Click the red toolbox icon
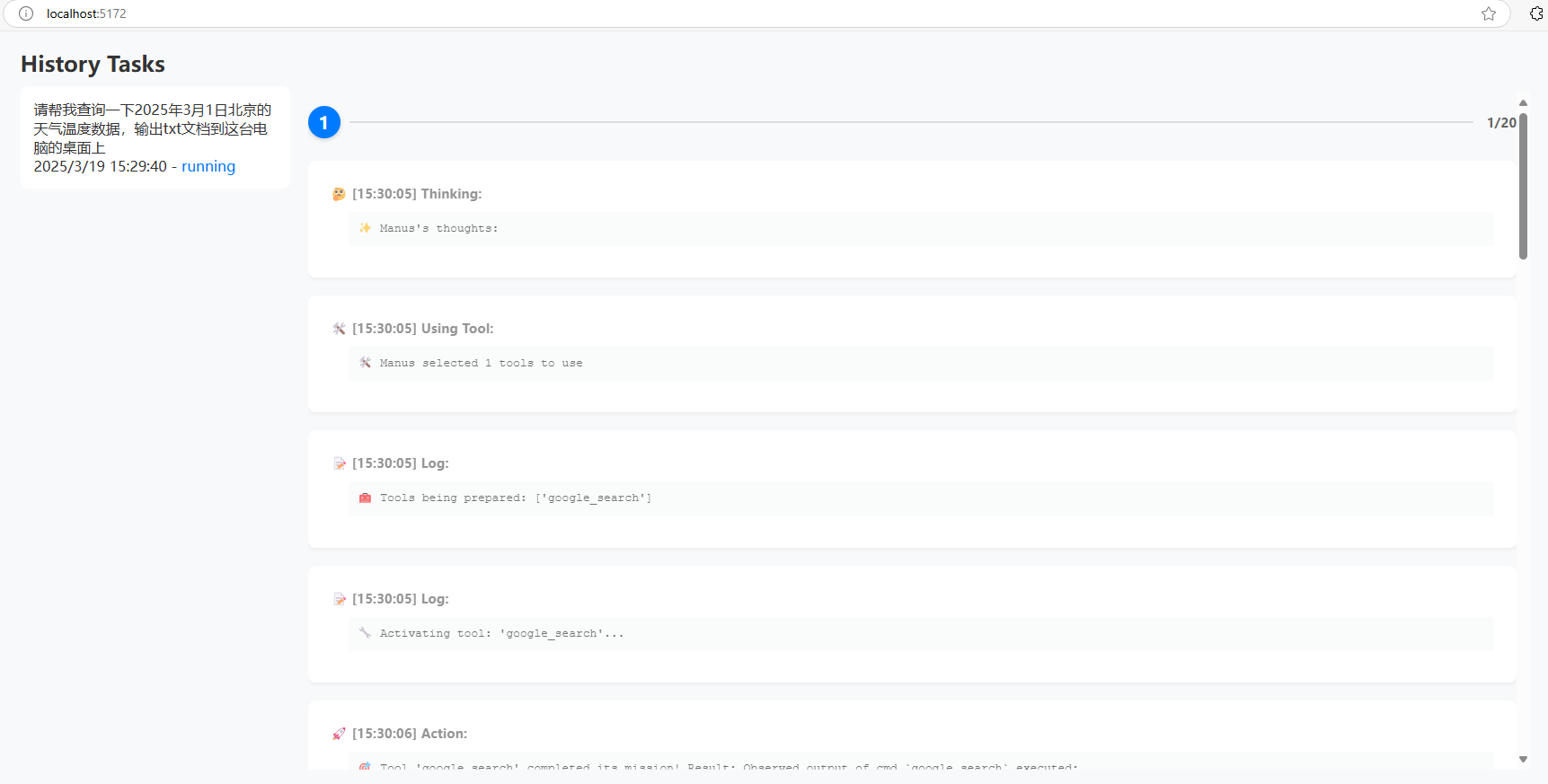The image size is (1548, 784). pos(365,498)
